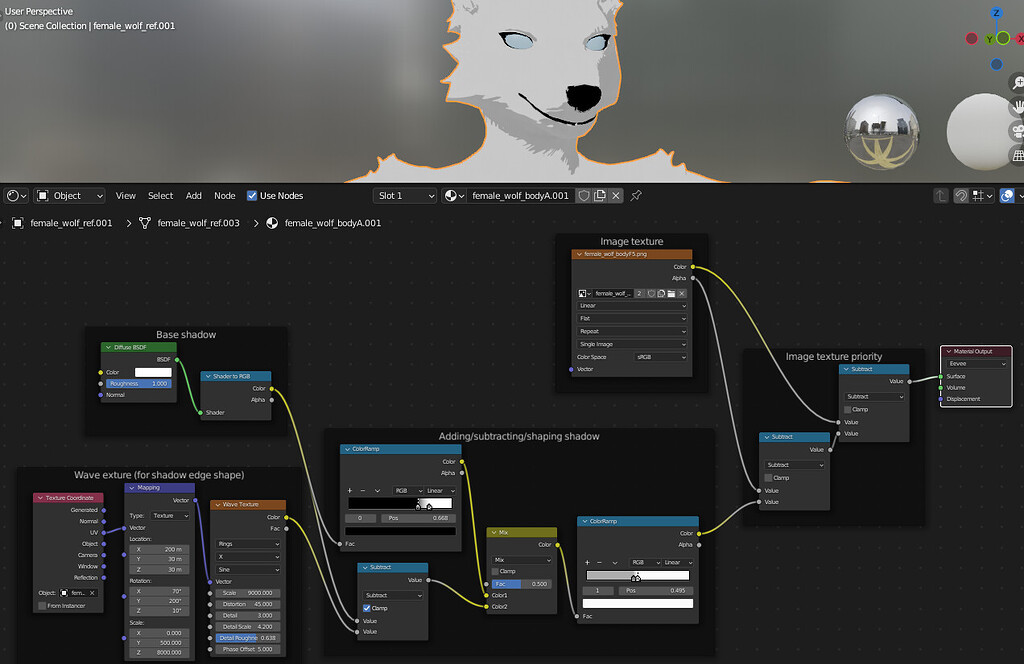This screenshot has width=1024, height=664.
Task: Open the Add menu
Action: pos(193,196)
